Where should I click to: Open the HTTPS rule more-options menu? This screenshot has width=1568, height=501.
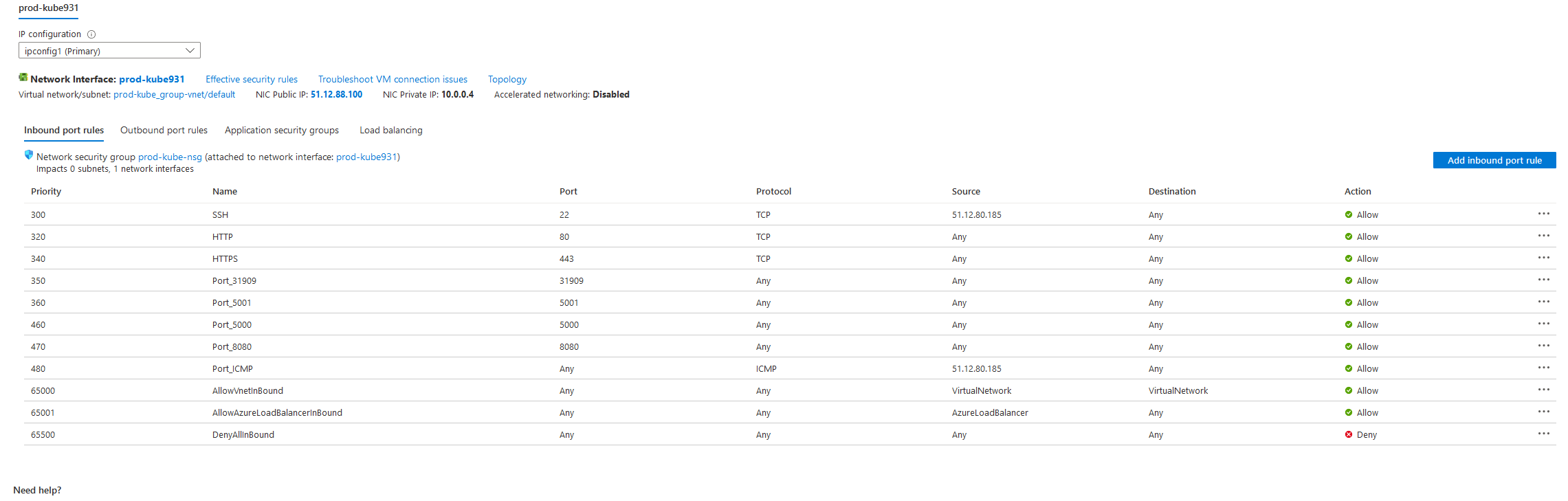coord(1543,258)
